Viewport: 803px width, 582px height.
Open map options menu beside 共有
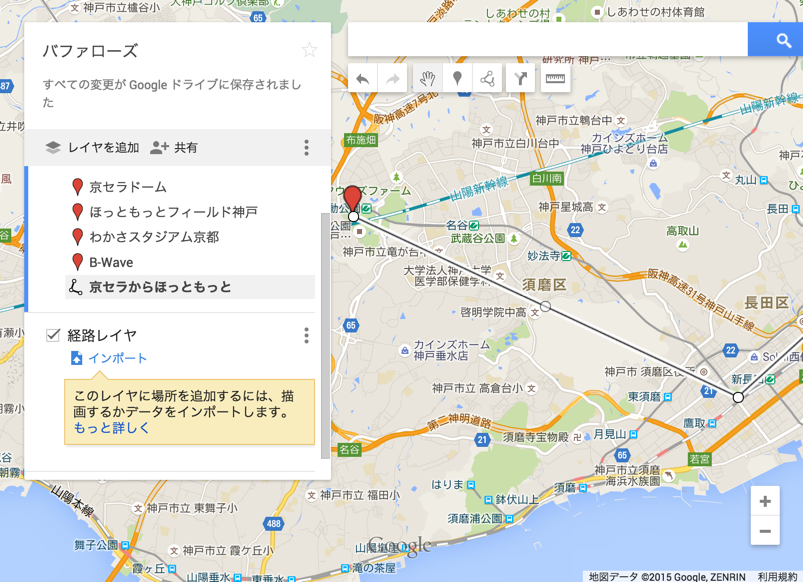coord(306,148)
